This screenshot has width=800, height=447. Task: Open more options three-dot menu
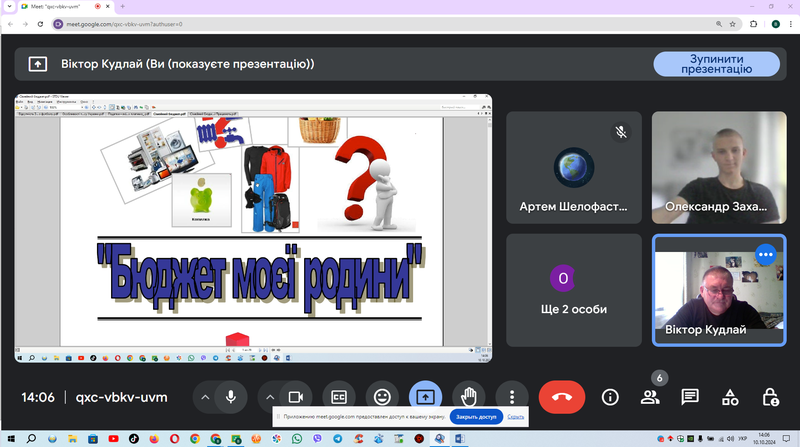pos(512,397)
